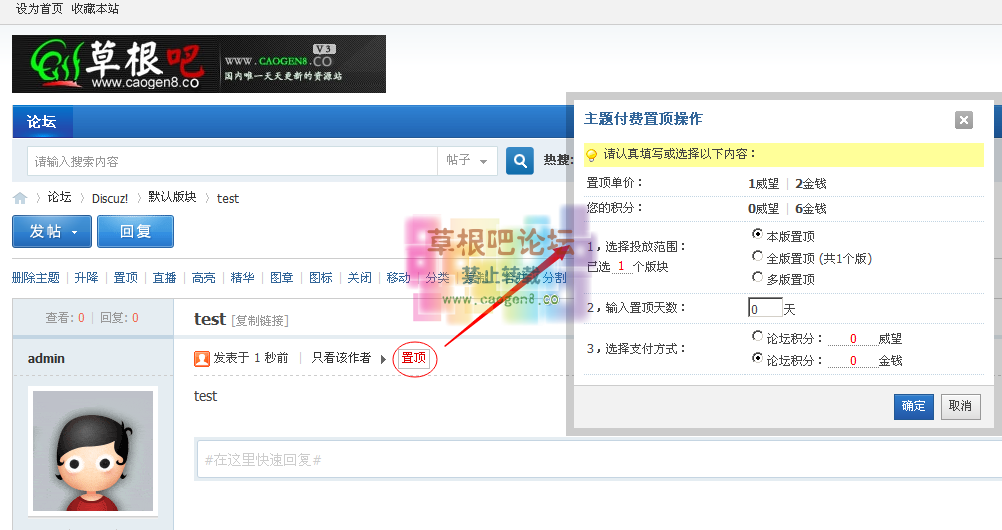The width and height of the screenshot is (1002, 530).
Task: Choose 论坛积分 金钱 payment radio
Action: pos(757,357)
